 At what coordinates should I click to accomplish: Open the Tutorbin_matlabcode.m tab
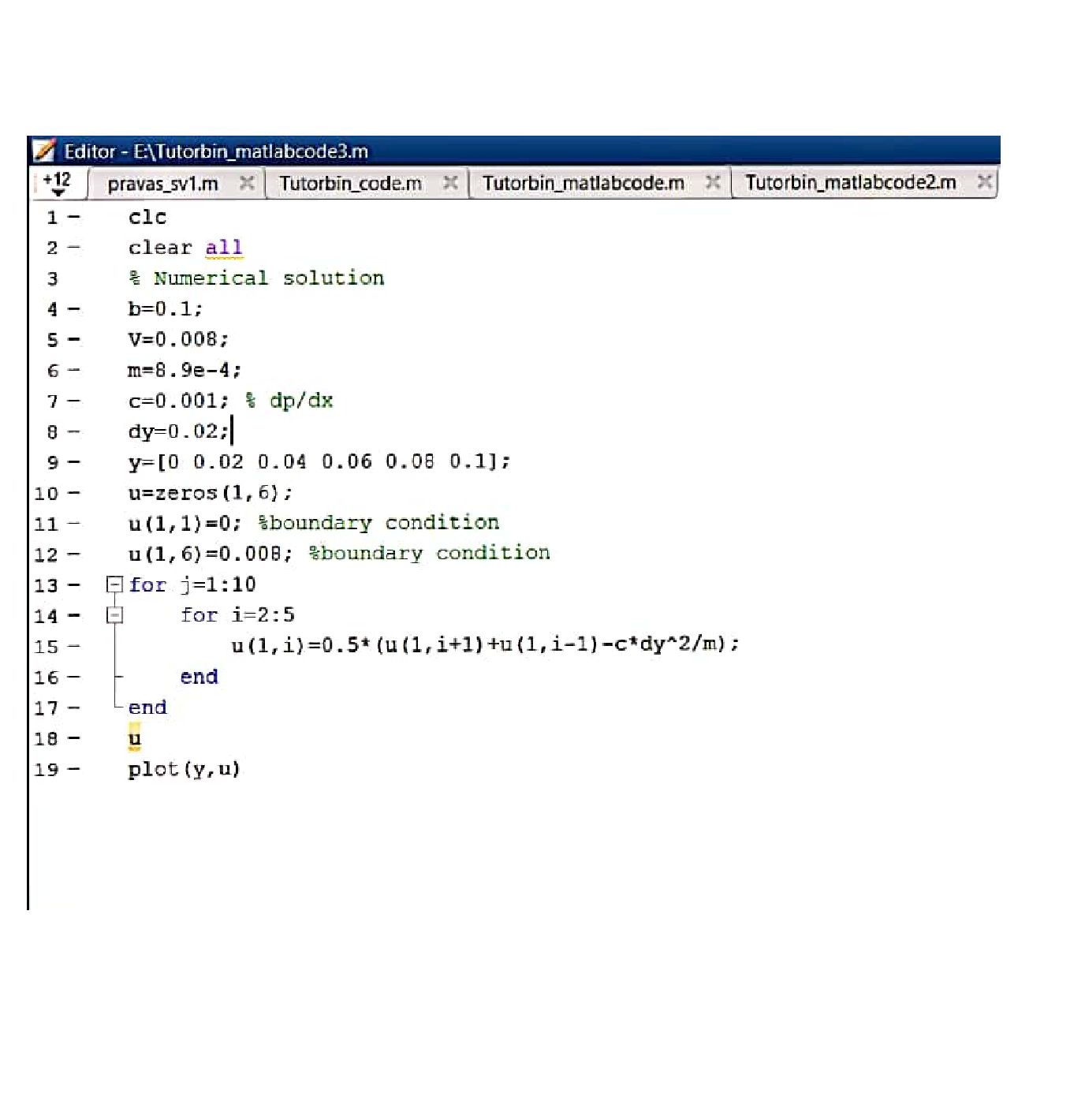[x=583, y=183]
